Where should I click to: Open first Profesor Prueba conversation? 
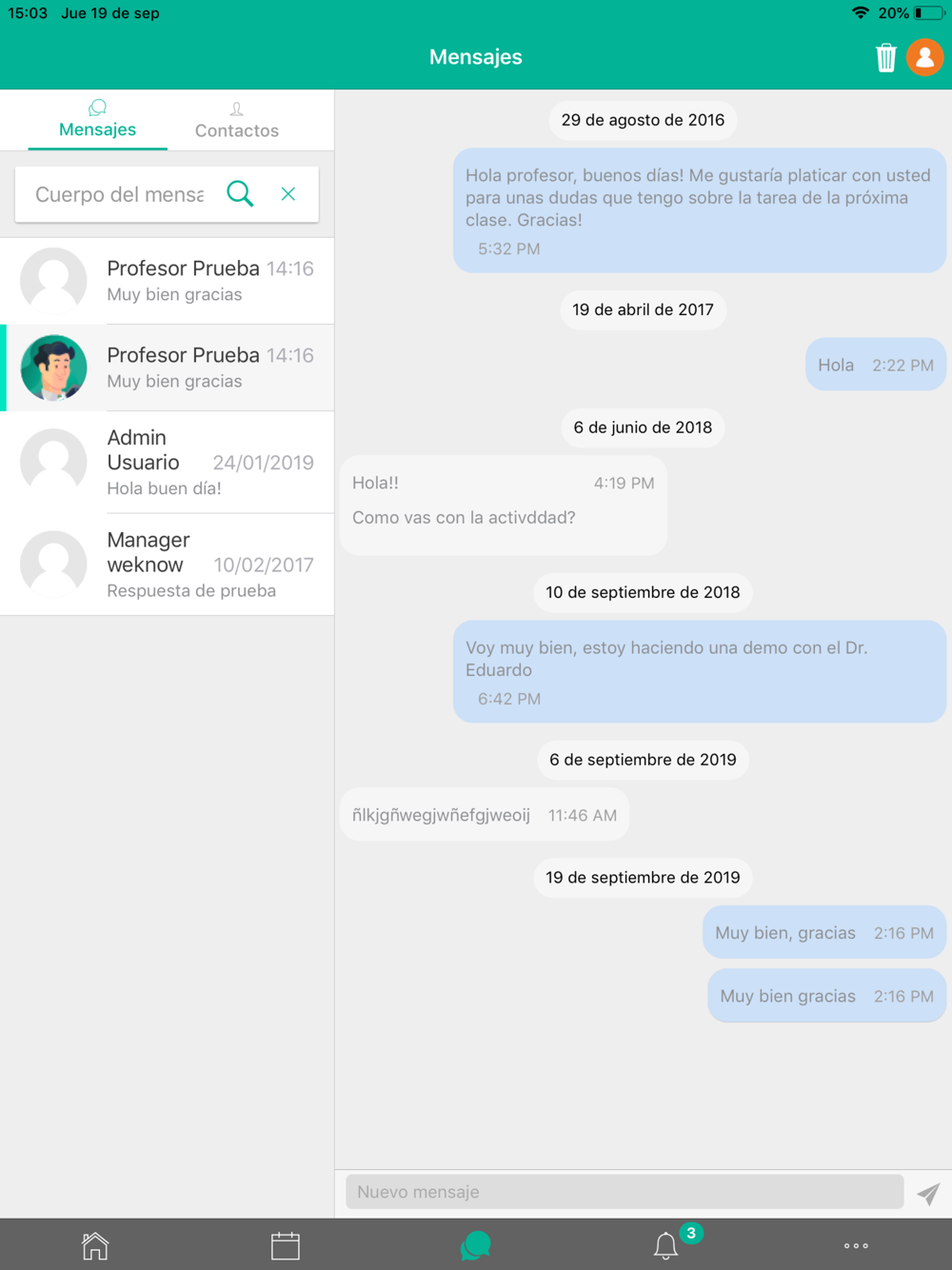[168, 281]
